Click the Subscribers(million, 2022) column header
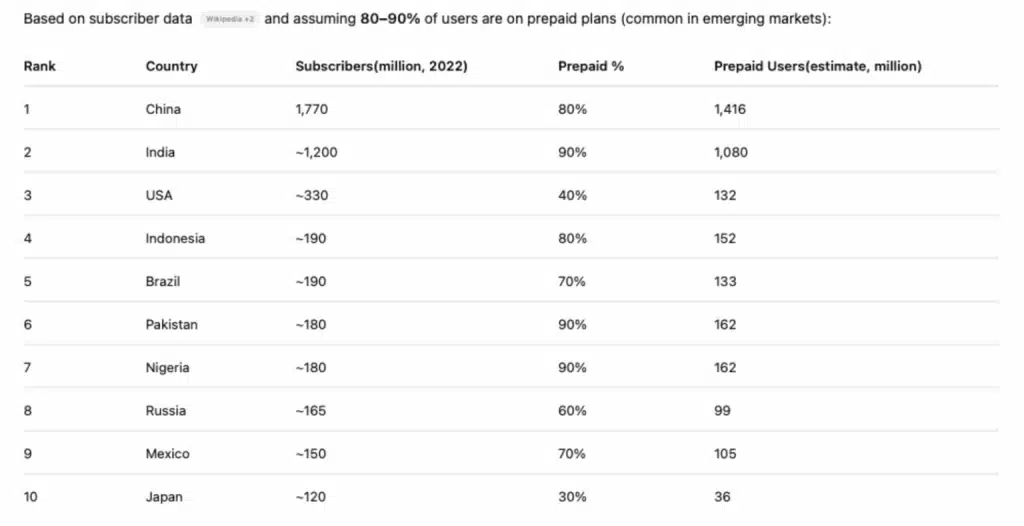This screenshot has width=1024, height=526. [381, 66]
